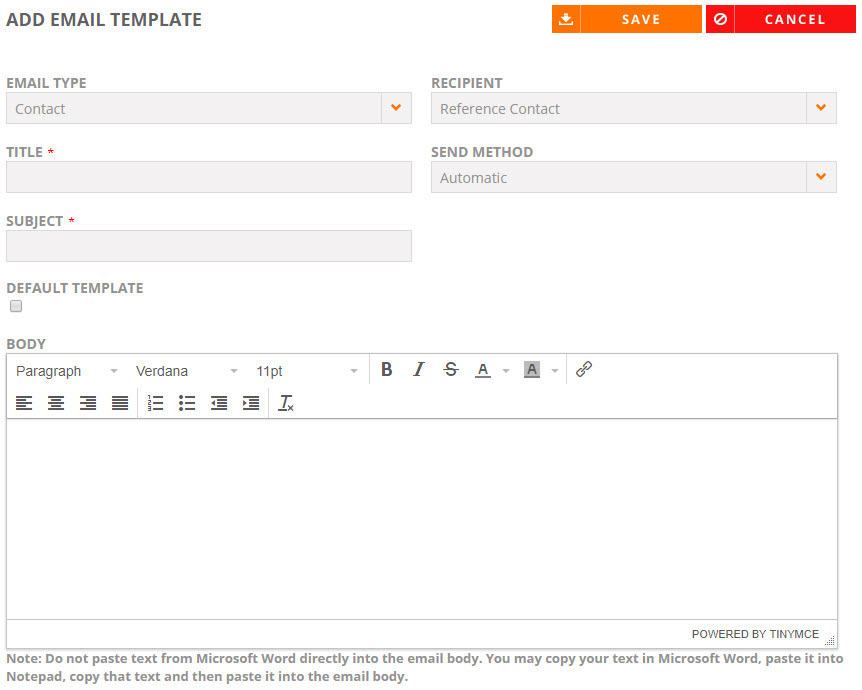Justify the text
This screenshot has width=862, height=690.
120,403
